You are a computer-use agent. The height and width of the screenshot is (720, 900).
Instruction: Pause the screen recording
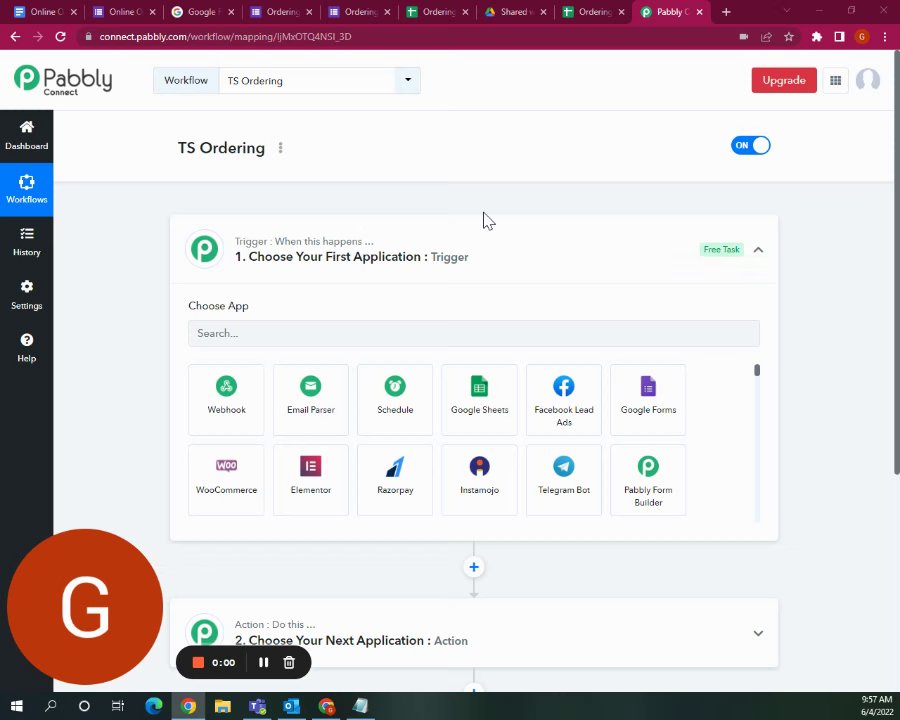coord(263,663)
